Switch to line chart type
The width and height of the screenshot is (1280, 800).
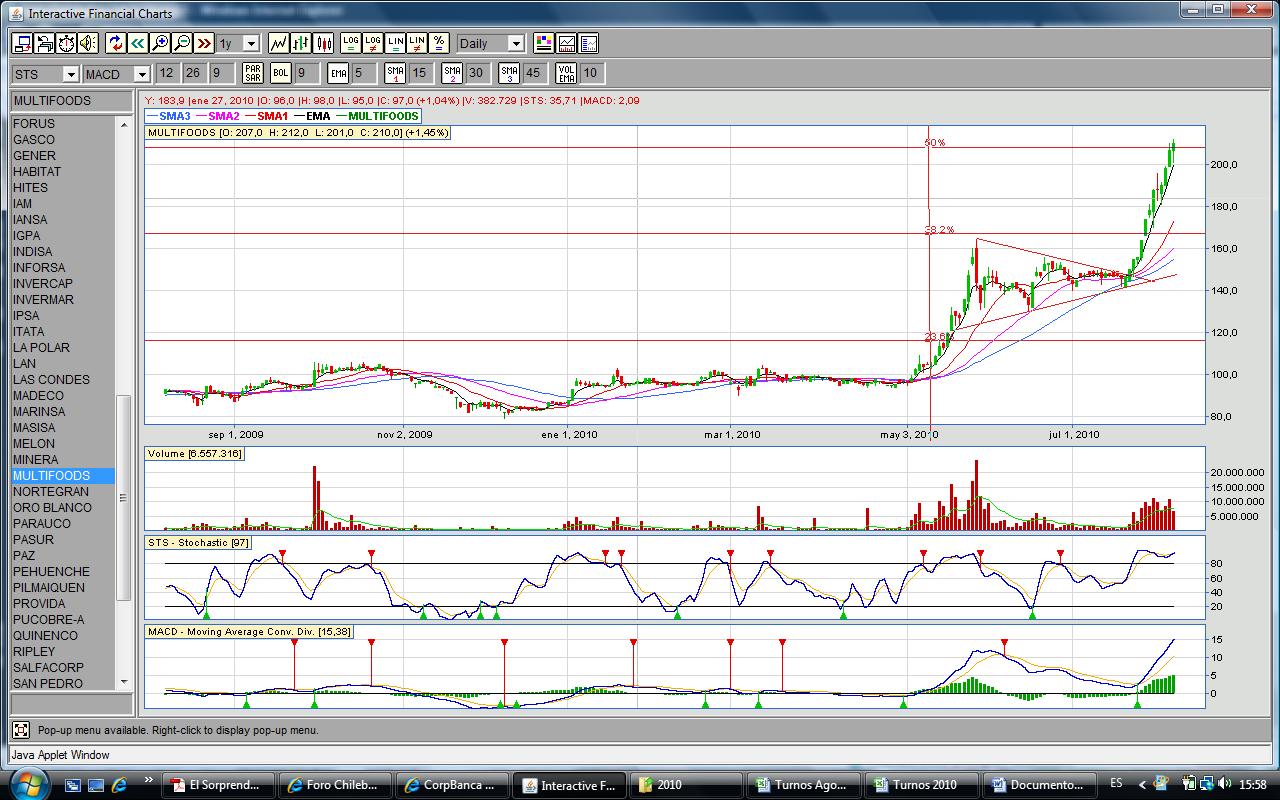(278, 43)
